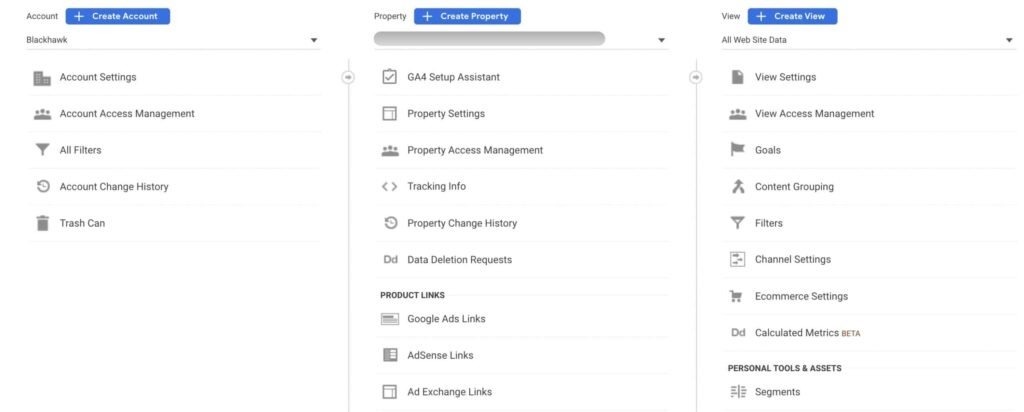Click the Data Deletion Requests Dd icon
The height and width of the screenshot is (412, 1024).
(x=390, y=260)
